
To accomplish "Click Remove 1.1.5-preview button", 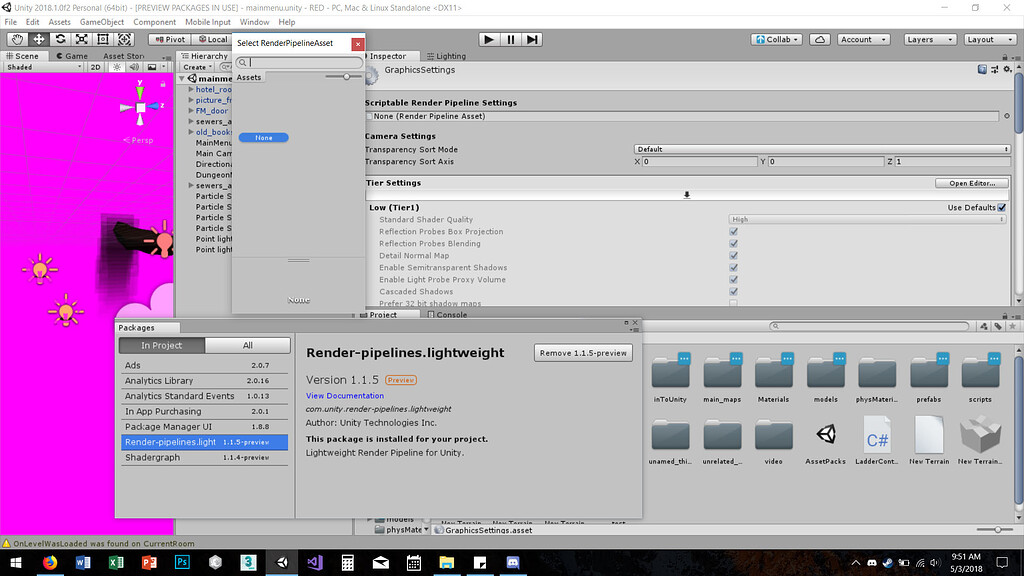I will (x=583, y=353).
